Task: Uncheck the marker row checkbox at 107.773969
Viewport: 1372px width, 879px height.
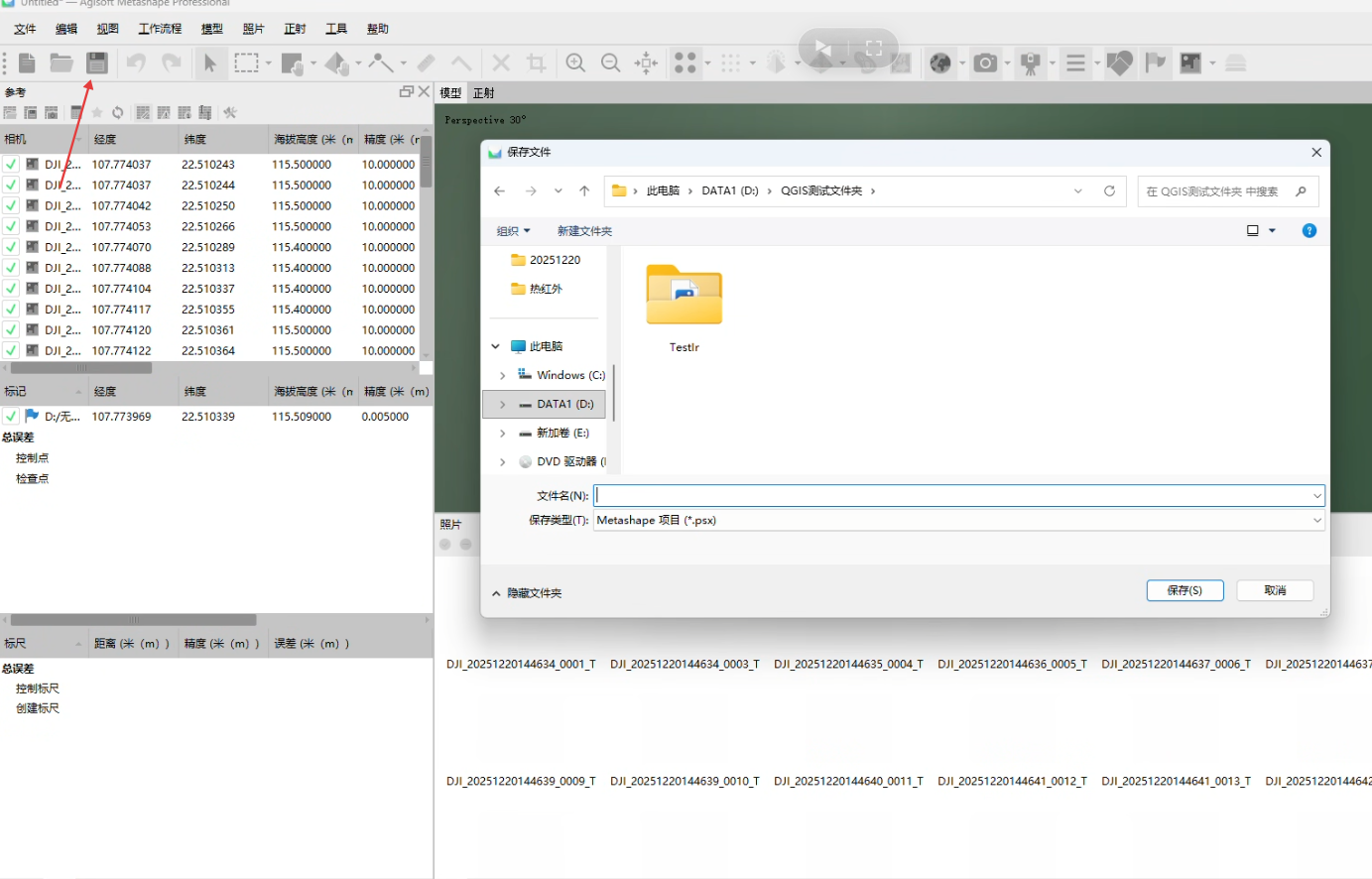Action: (11, 417)
